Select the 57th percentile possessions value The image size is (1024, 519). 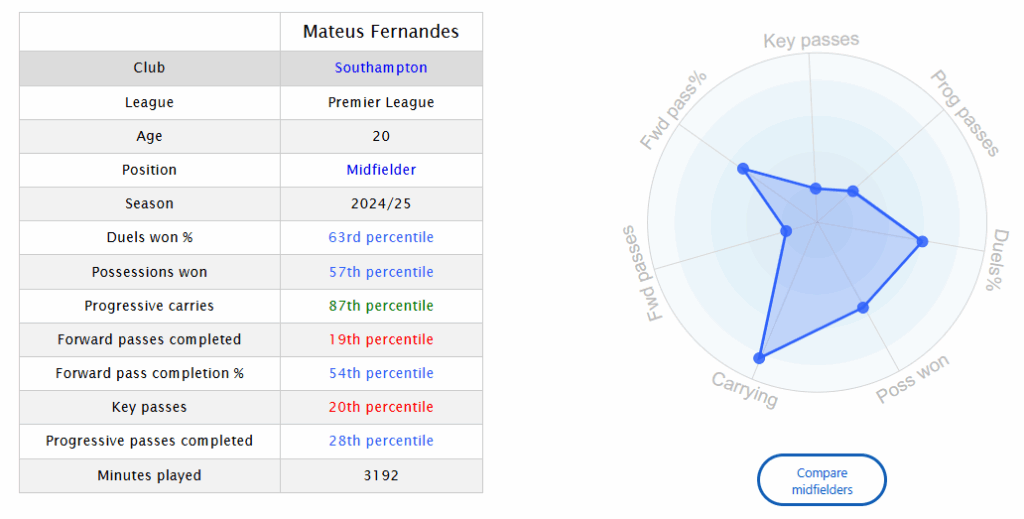click(381, 272)
